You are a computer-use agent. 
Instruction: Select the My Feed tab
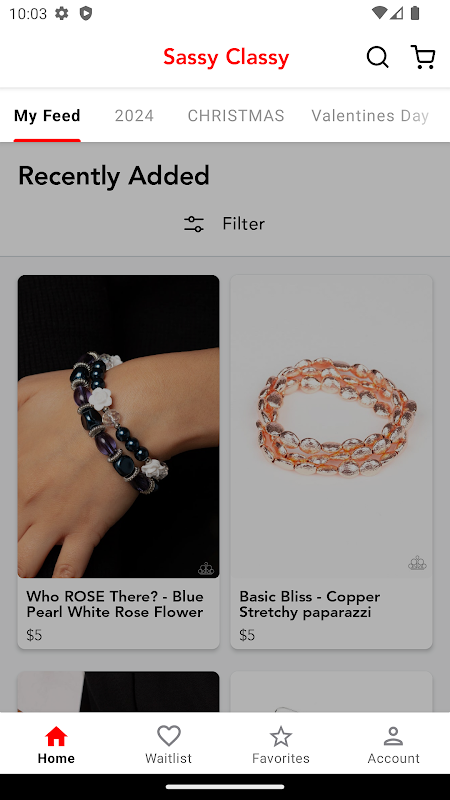pyautogui.click(x=47, y=116)
